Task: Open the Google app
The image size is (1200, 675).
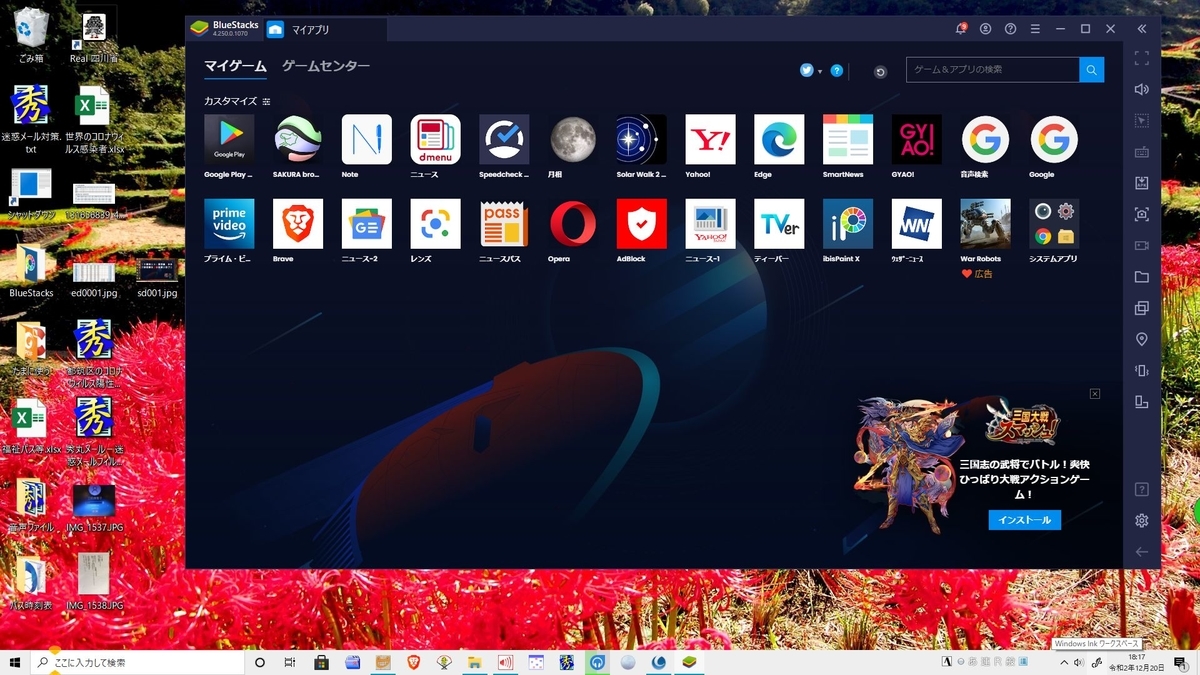Action: (x=1054, y=139)
